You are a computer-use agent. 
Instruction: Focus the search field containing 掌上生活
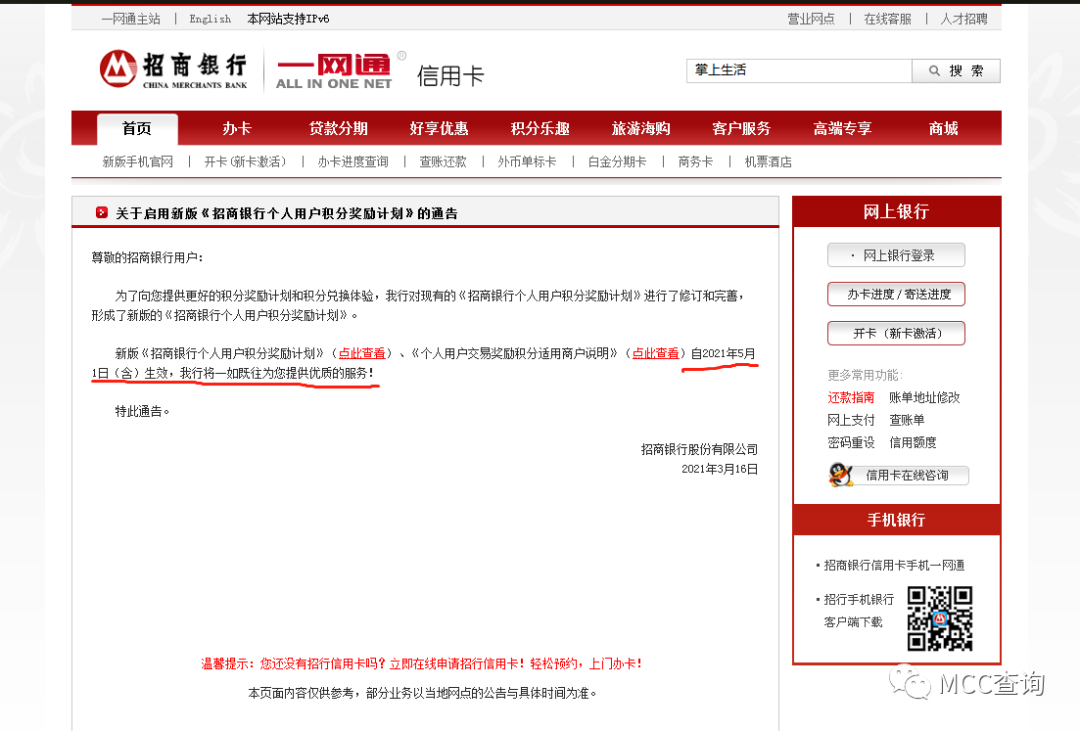pyautogui.click(x=799, y=70)
